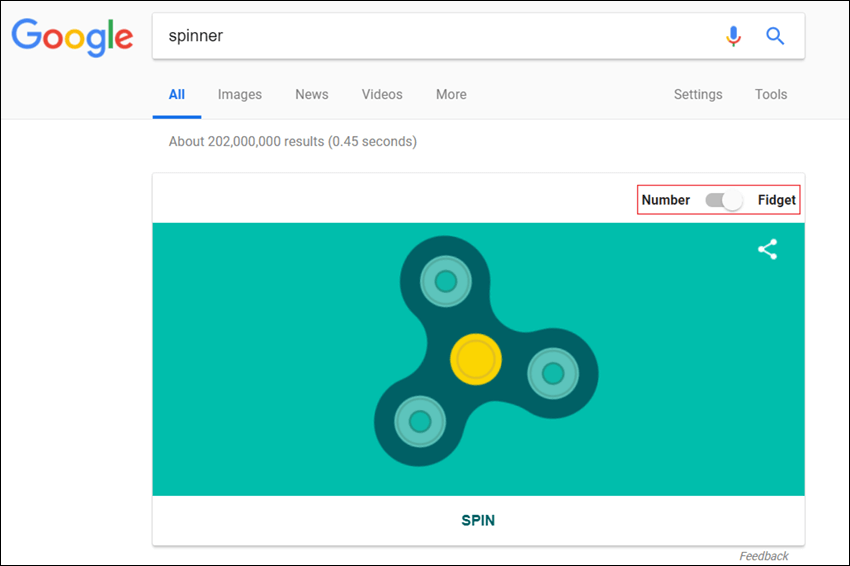850x566 pixels.
Task: Click the bottom-left arm bearing of spinner
Action: tap(420, 421)
